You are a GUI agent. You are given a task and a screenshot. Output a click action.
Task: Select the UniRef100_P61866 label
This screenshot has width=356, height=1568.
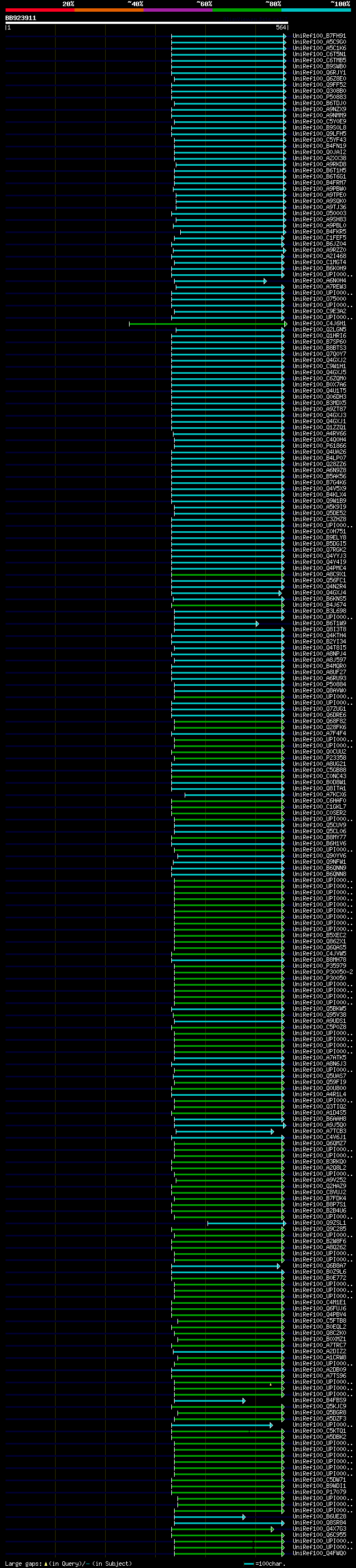[319, 447]
